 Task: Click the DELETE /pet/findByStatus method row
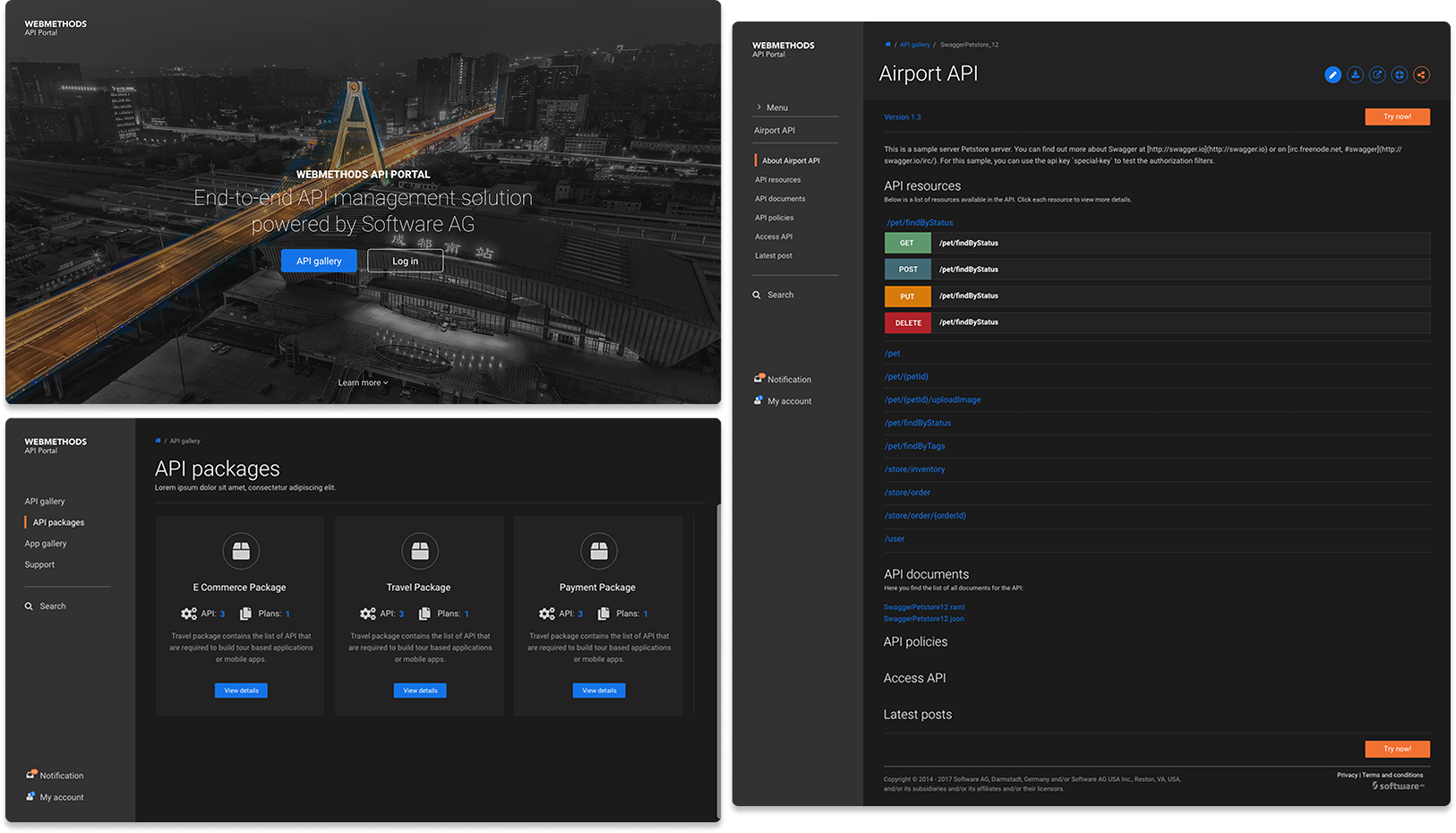tap(1157, 322)
